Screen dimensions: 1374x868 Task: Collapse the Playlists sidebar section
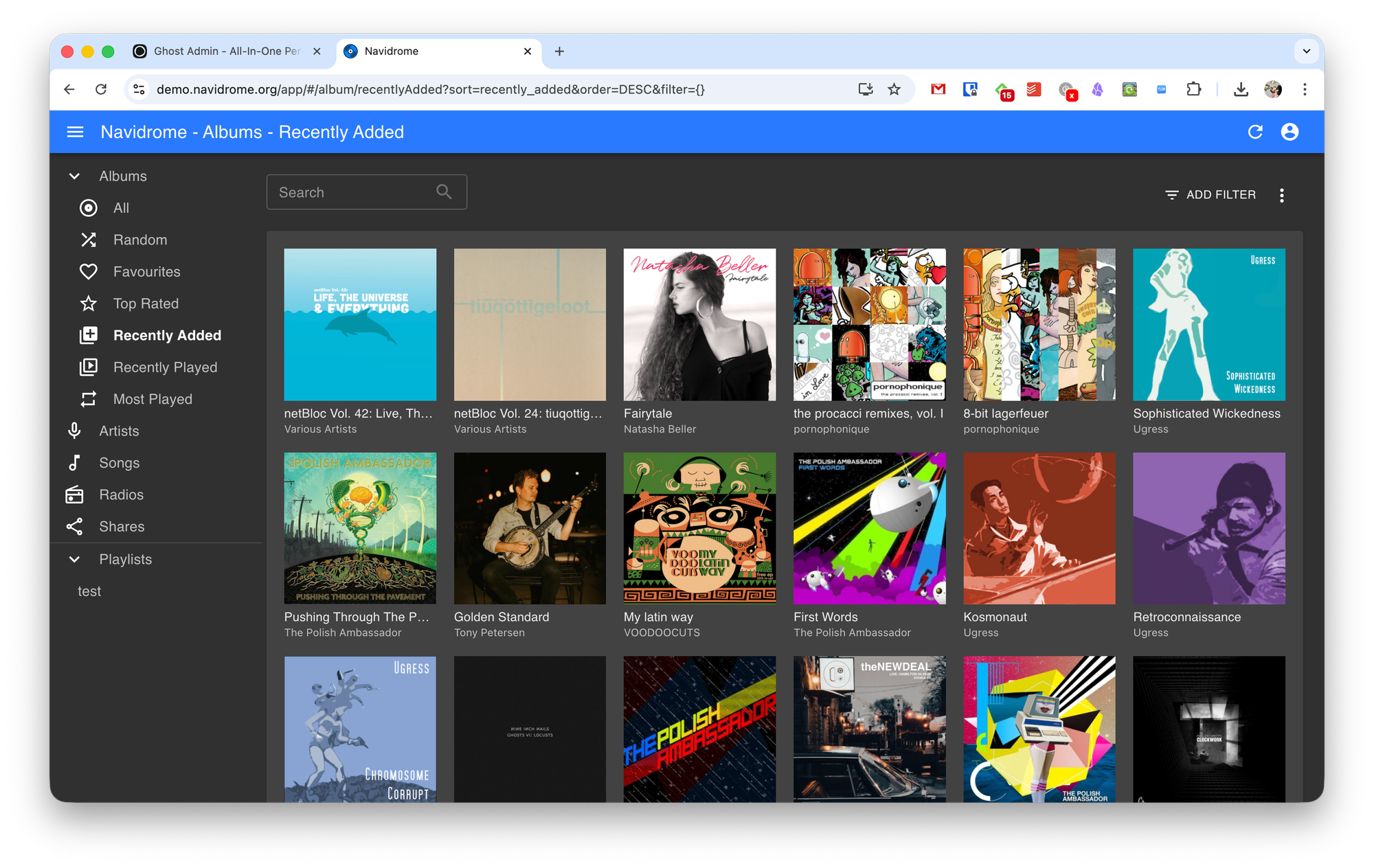pyautogui.click(x=74, y=560)
